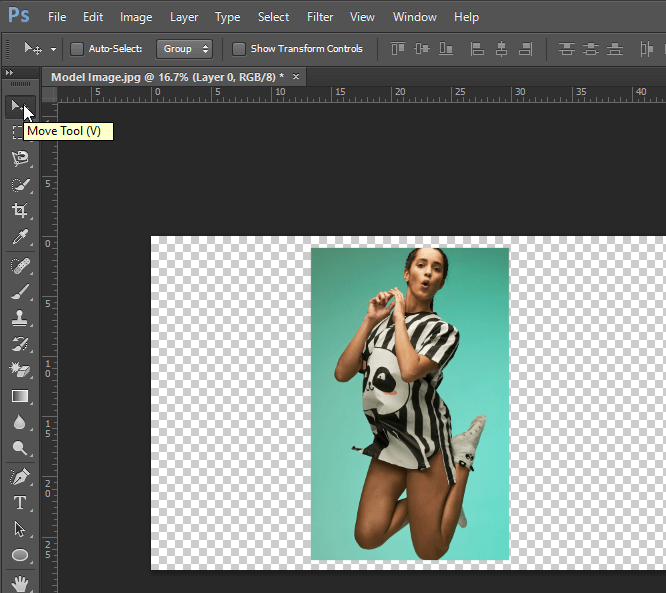Choose the Brush tool
The width and height of the screenshot is (666, 593).
point(19,292)
